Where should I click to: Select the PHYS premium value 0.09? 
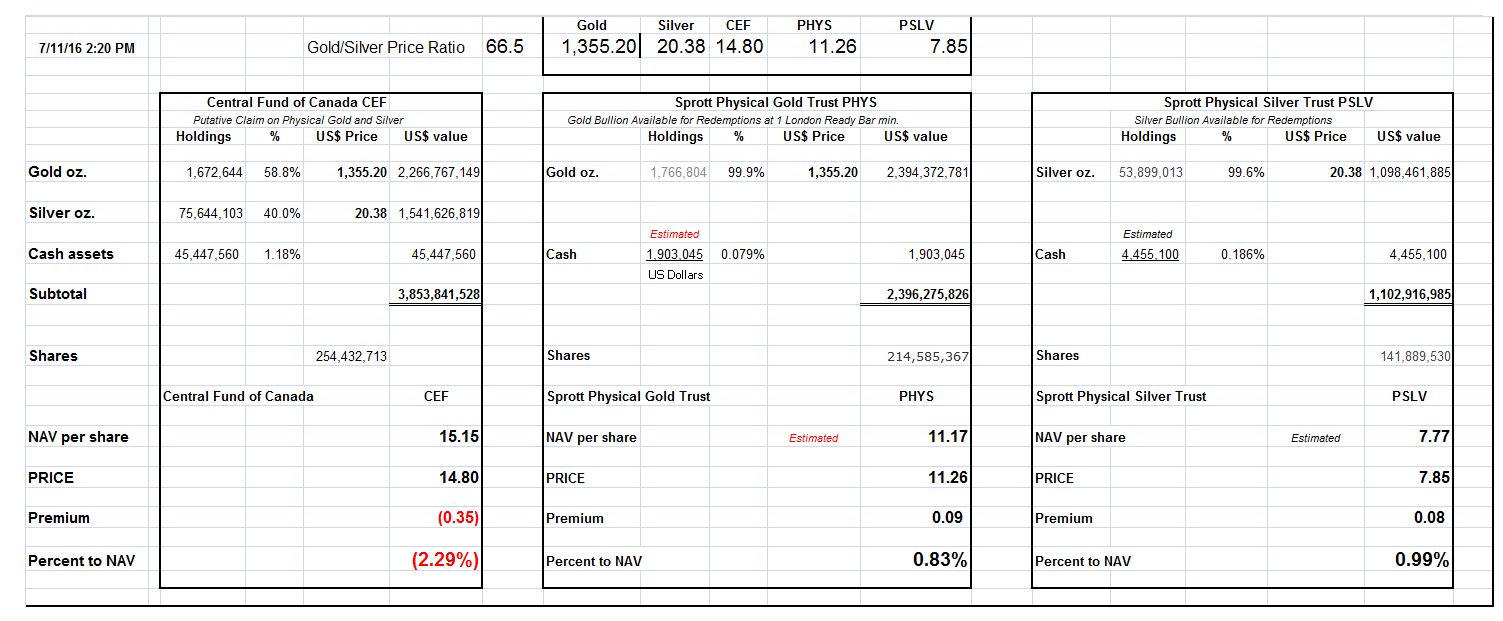947,518
